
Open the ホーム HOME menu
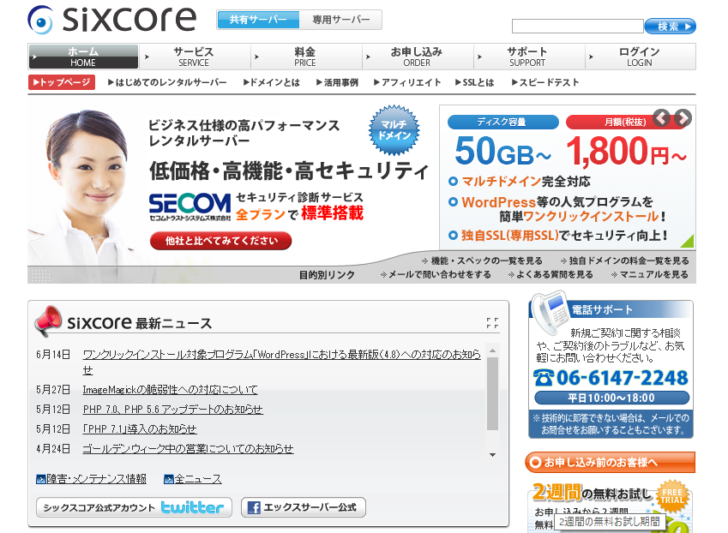[x=83, y=57]
